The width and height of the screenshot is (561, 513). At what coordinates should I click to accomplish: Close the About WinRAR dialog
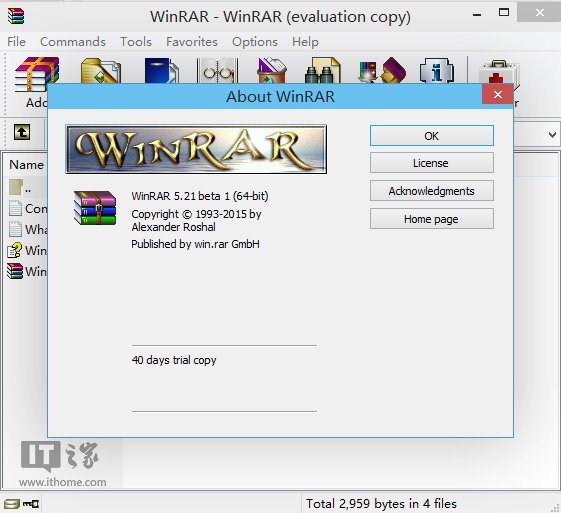tap(498, 94)
